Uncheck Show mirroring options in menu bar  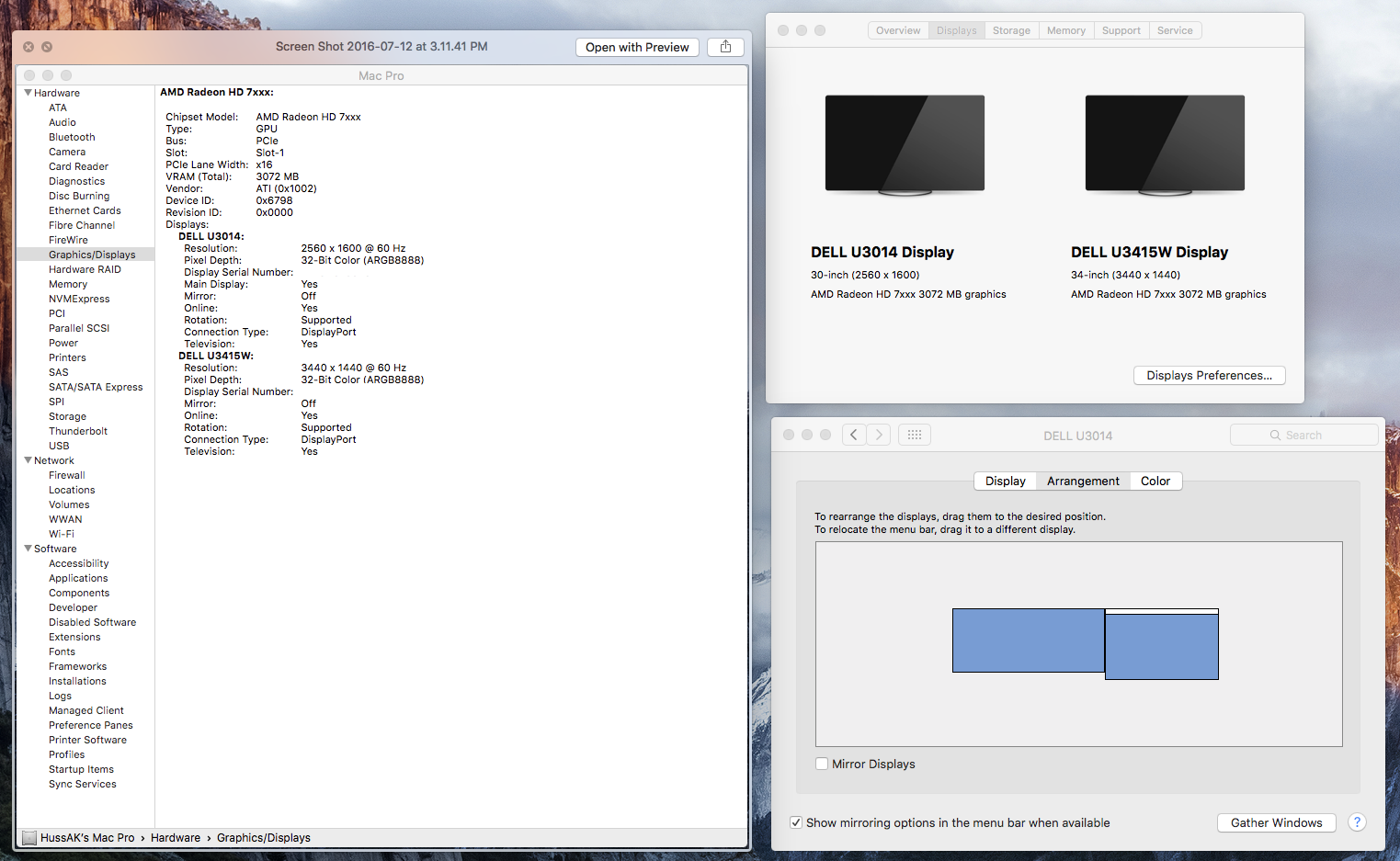coord(796,822)
